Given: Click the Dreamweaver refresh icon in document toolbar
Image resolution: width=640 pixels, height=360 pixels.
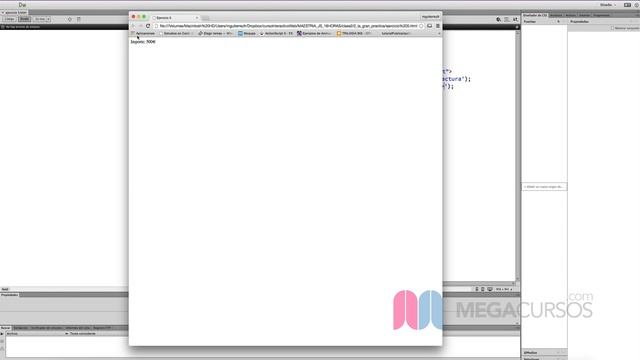Looking at the screenshot, I should pos(70,19).
